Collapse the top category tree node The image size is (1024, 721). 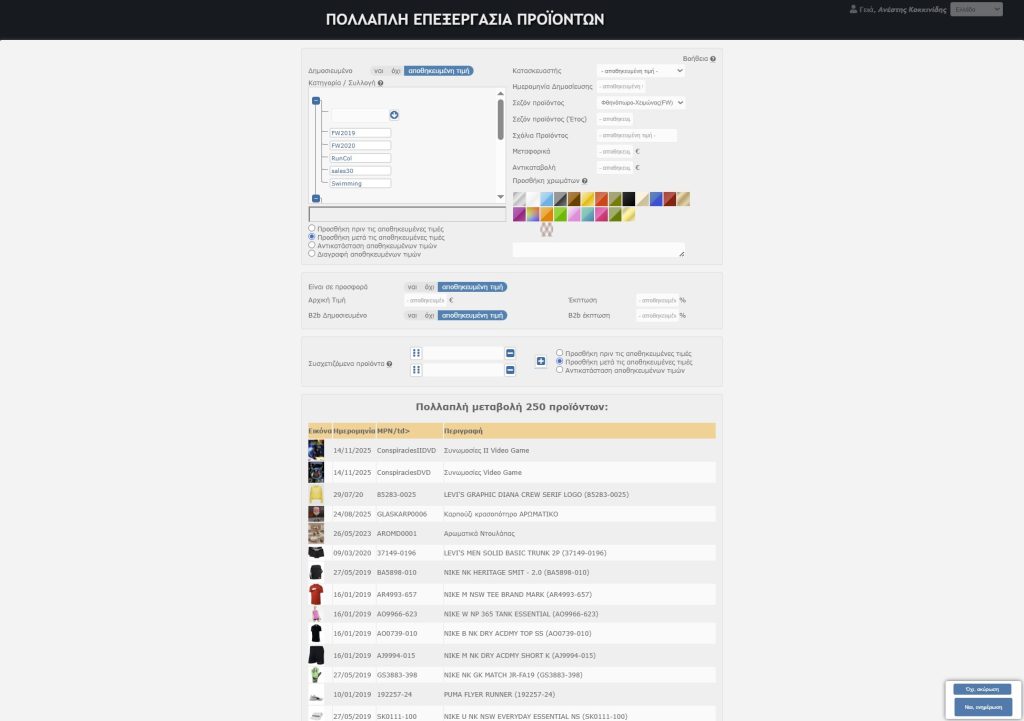pyautogui.click(x=316, y=101)
